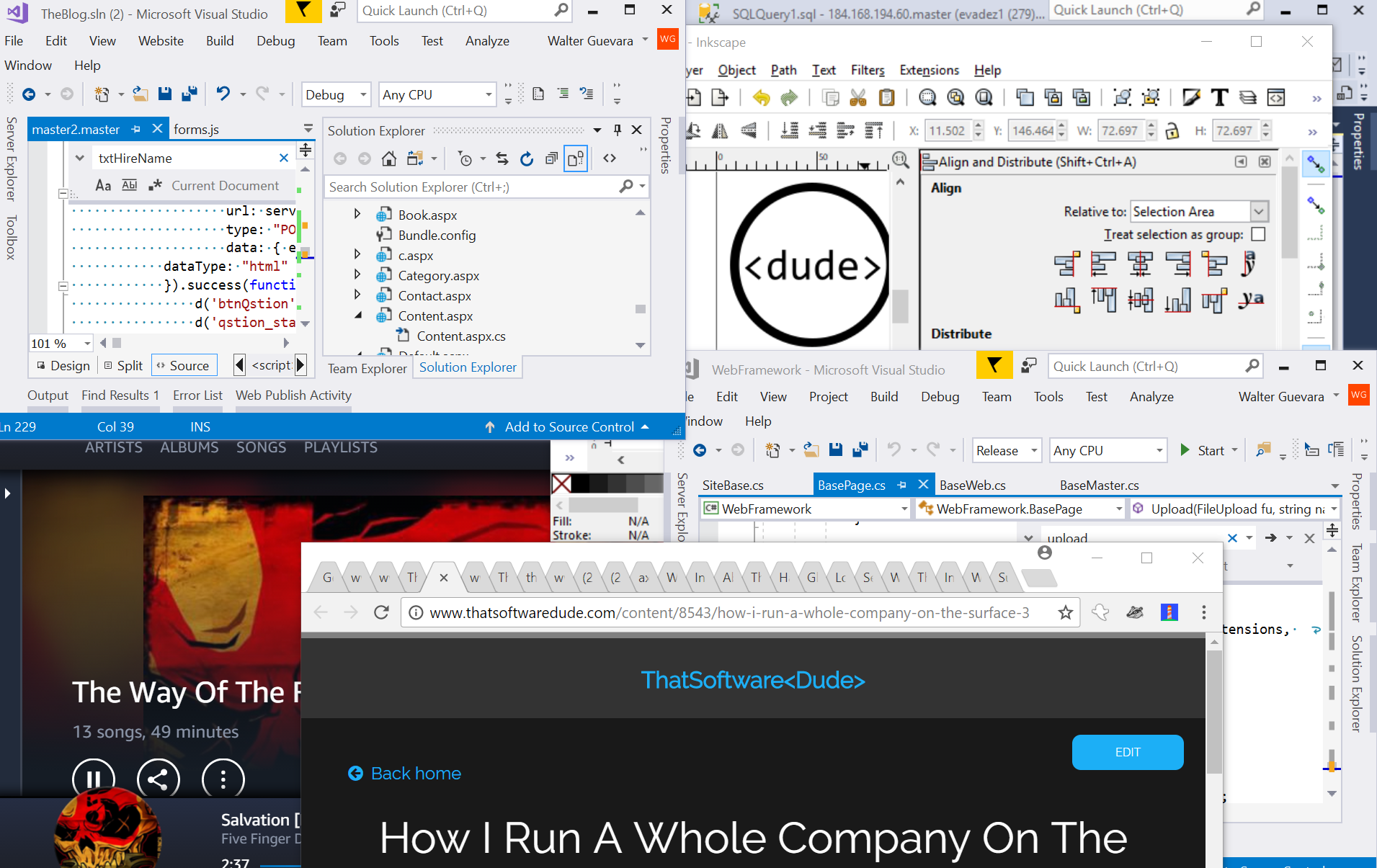This screenshot has width=1377, height=868.
Task: Expand the Book.aspx tree node
Action: click(357, 214)
